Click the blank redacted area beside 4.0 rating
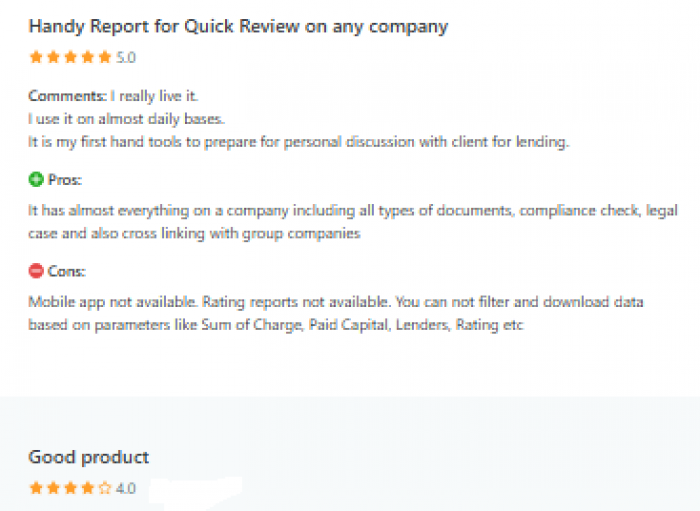Image resolution: width=700 pixels, height=511 pixels. [196, 492]
